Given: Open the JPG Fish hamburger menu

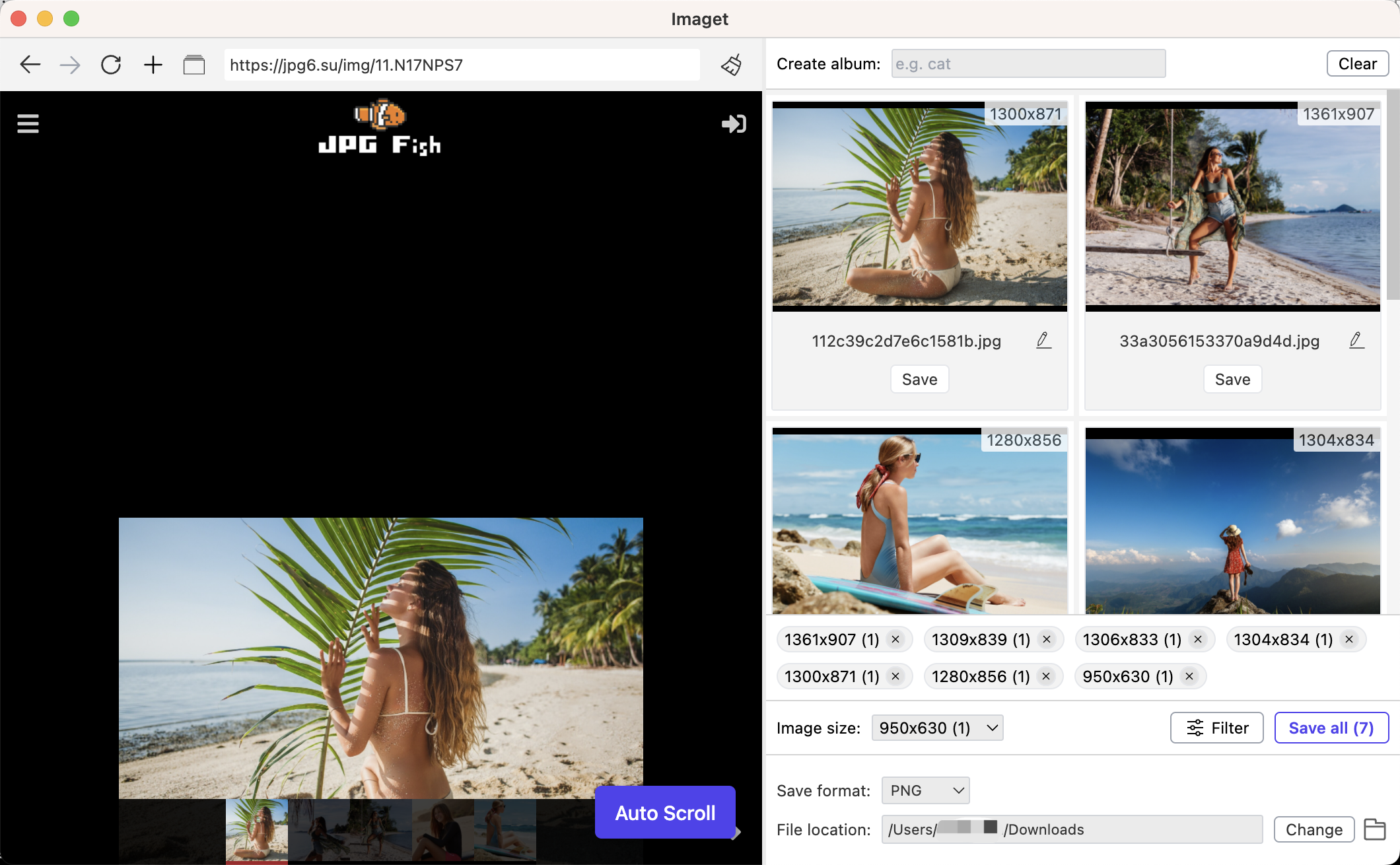Looking at the screenshot, I should [28, 123].
